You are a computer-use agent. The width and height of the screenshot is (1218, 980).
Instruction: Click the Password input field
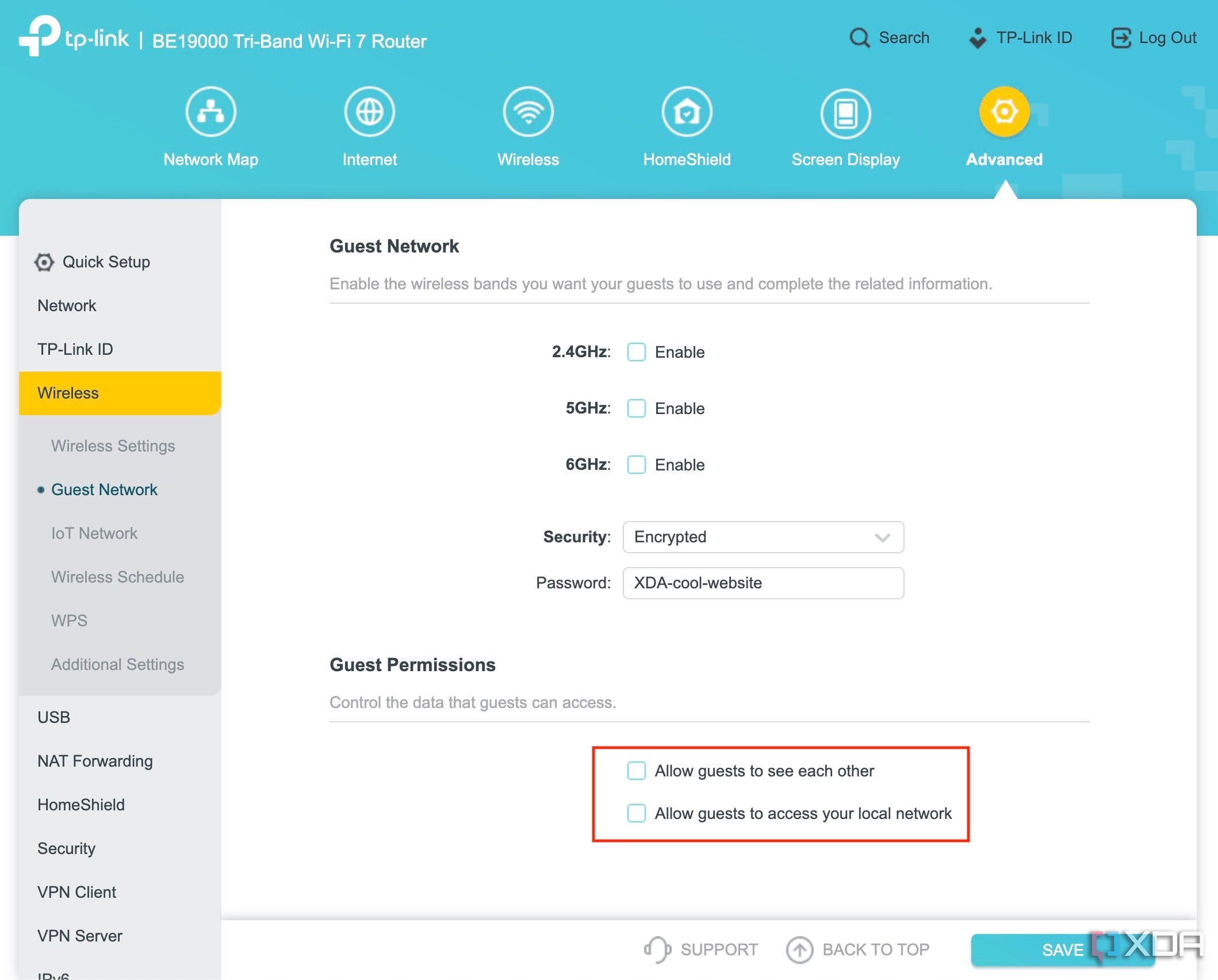click(x=762, y=583)
